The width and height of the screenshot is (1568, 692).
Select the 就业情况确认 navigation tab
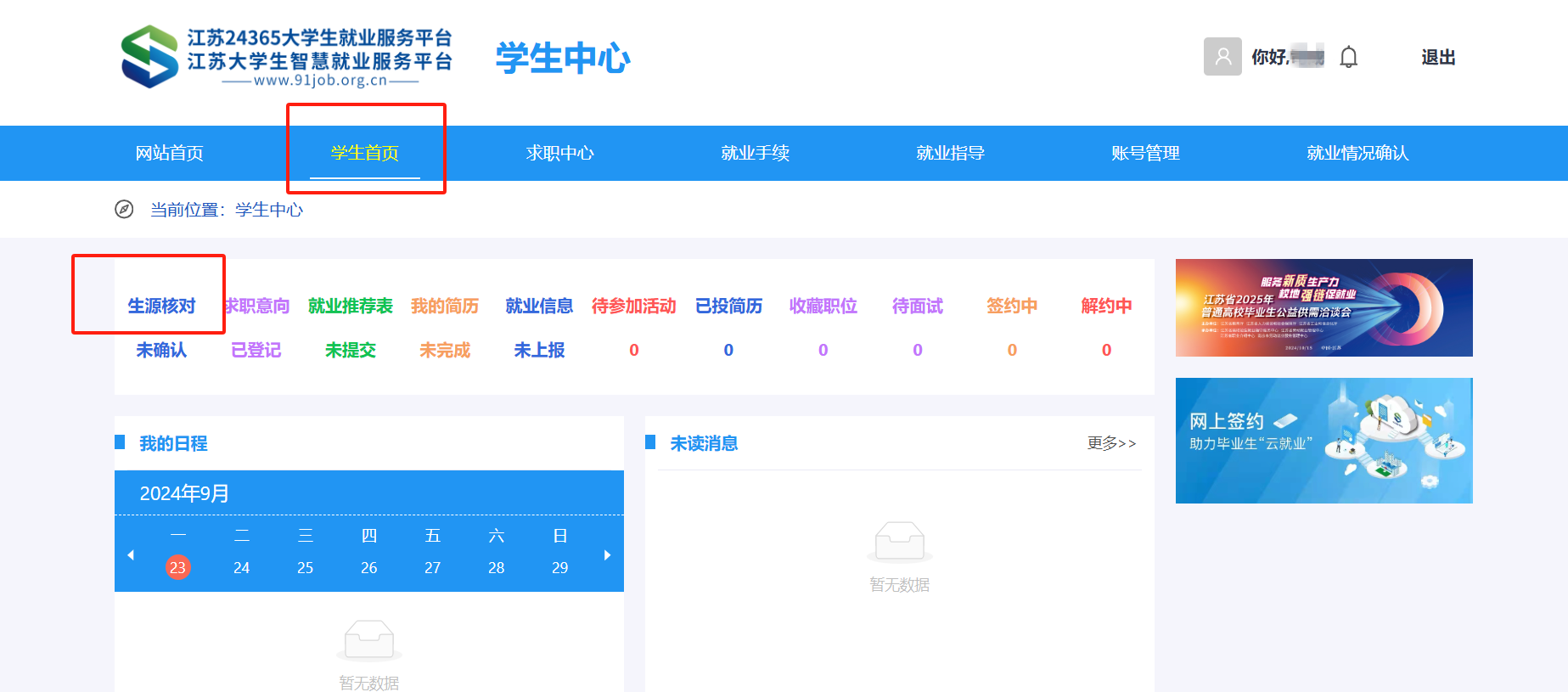[x=1357, y=153]
